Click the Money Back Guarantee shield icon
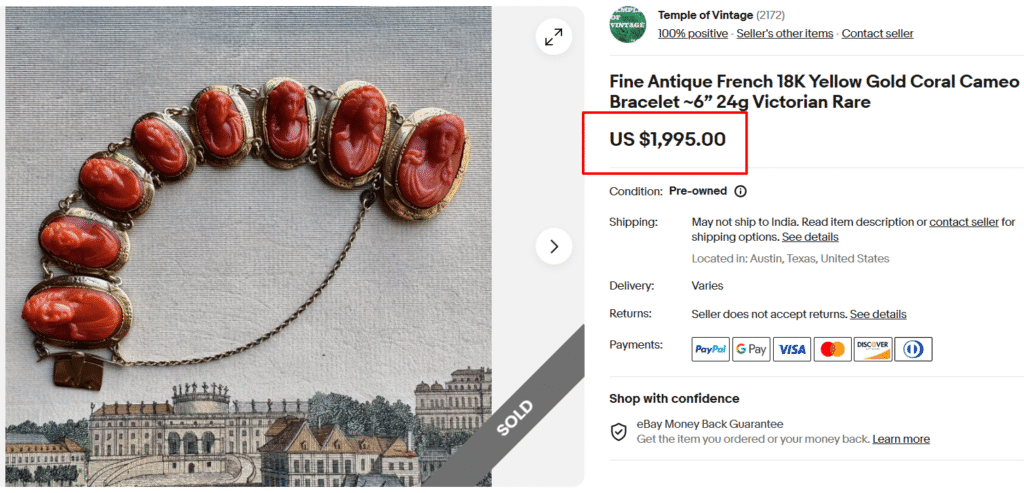Viewport: 1024px width, 493px height. tap(618, 432)
